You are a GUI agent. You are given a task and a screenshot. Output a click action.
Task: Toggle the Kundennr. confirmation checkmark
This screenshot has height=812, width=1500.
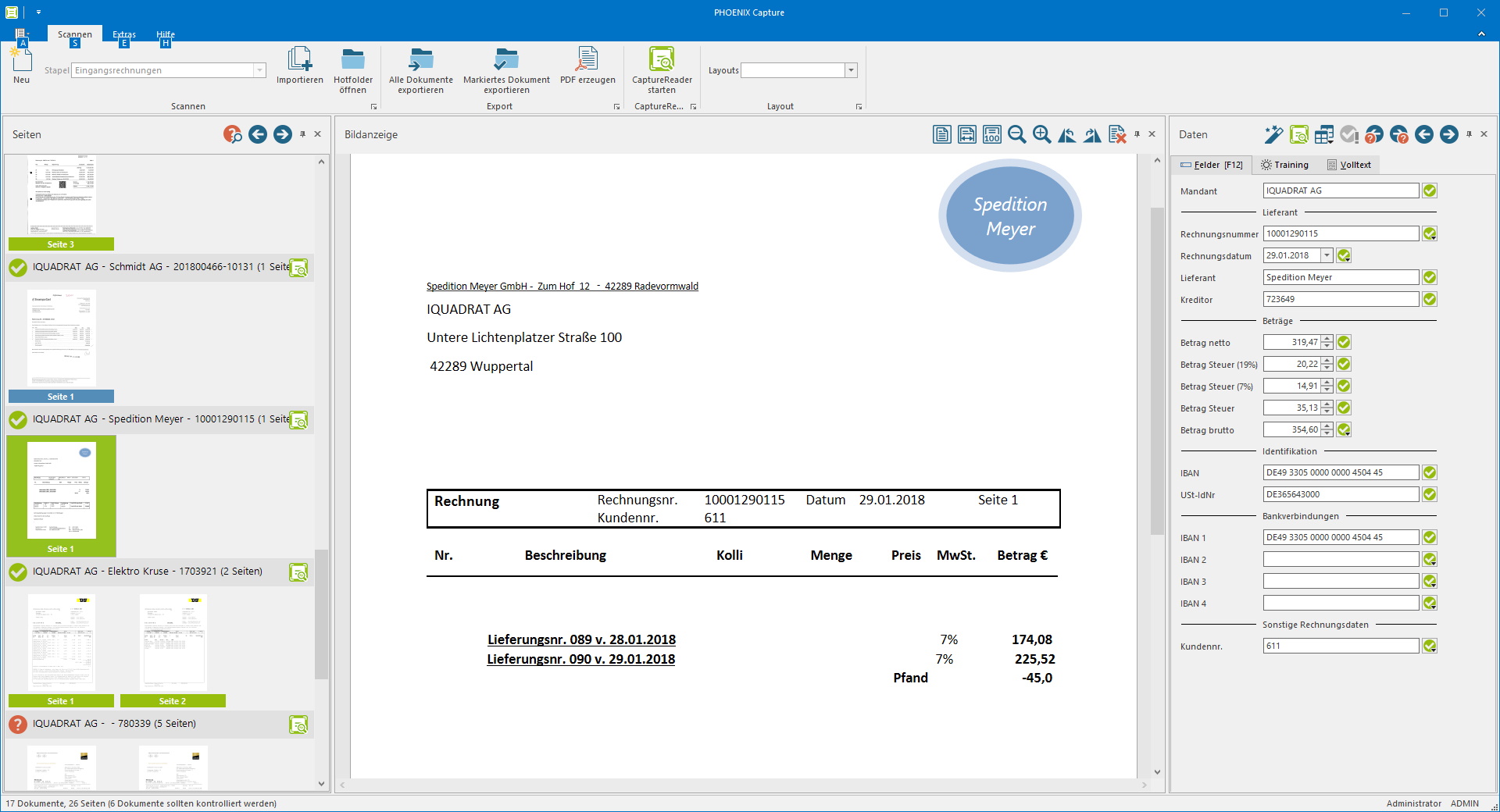coord(1430,646)
